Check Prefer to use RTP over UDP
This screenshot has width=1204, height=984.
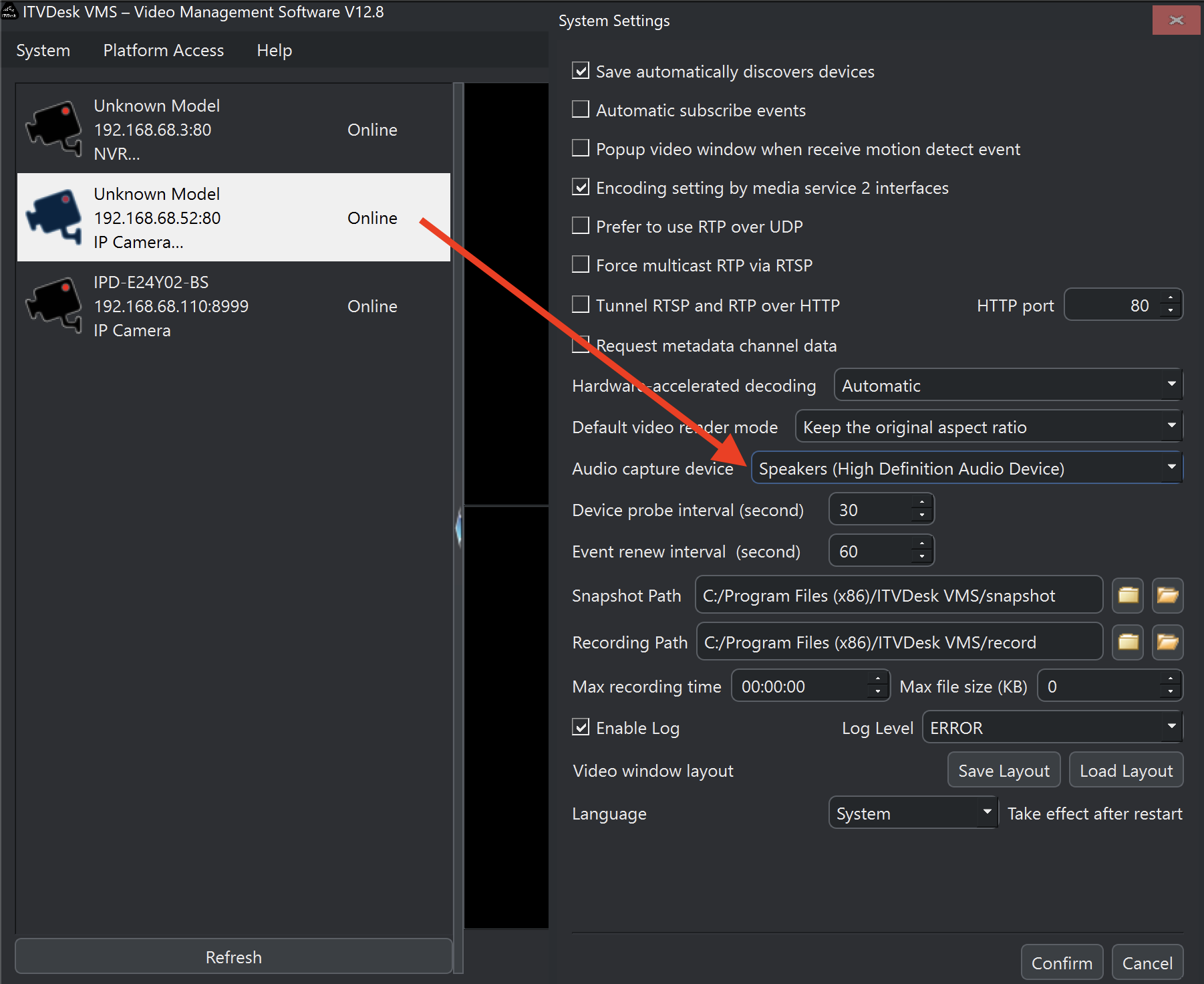pos(581,226)
